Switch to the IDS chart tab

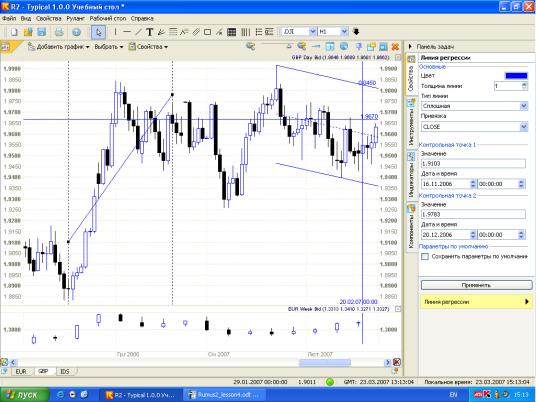pyautogui.click(x=65, y=371)
